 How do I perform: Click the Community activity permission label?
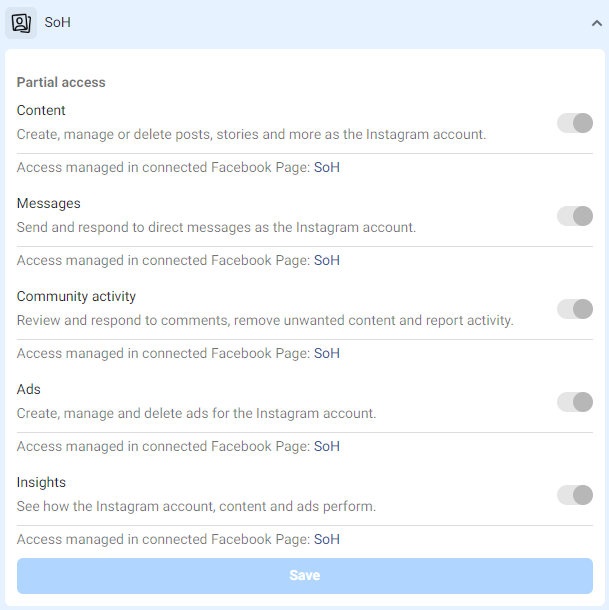coord(76,296)
